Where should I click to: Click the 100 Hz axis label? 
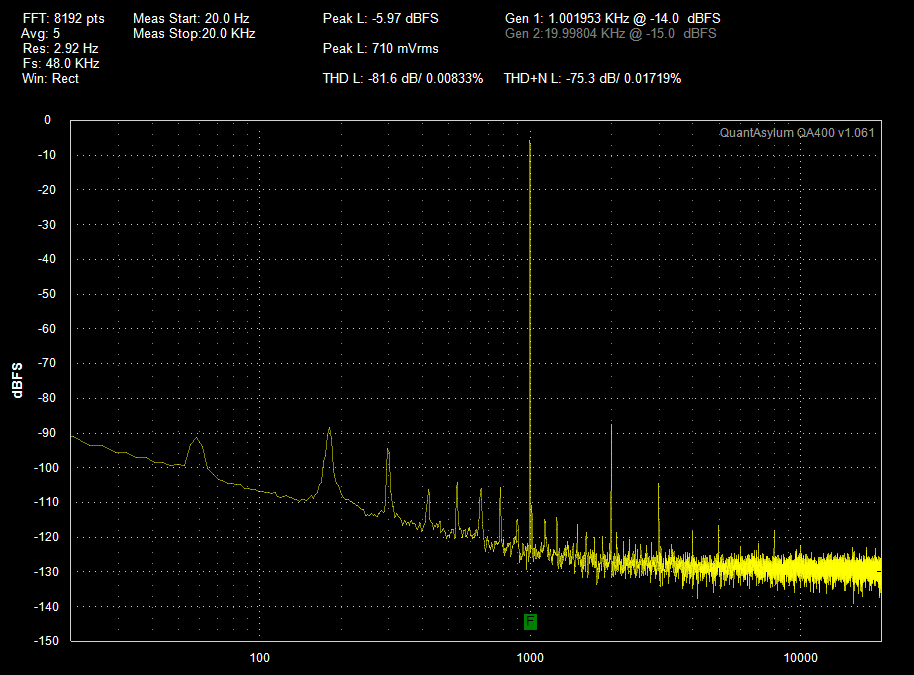pyautogui.click(x=259, y=658)
